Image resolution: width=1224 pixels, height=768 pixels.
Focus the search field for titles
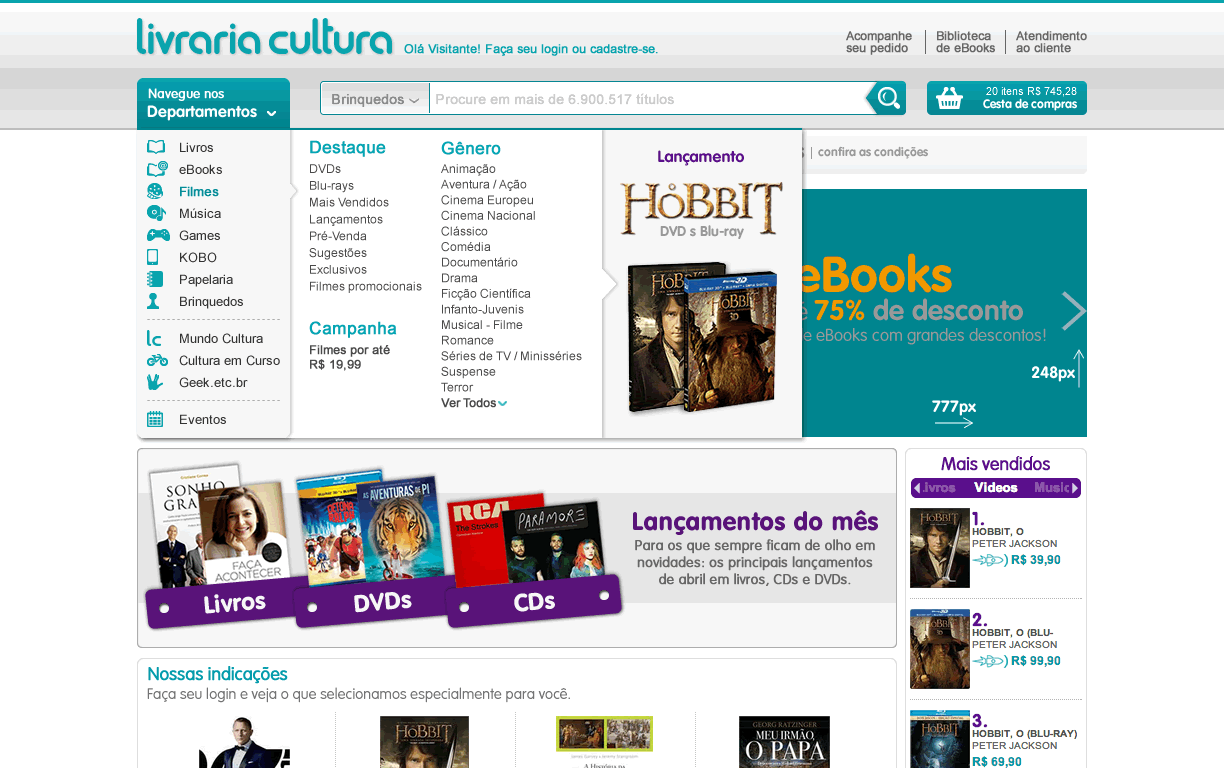click(x=648, y=99)
